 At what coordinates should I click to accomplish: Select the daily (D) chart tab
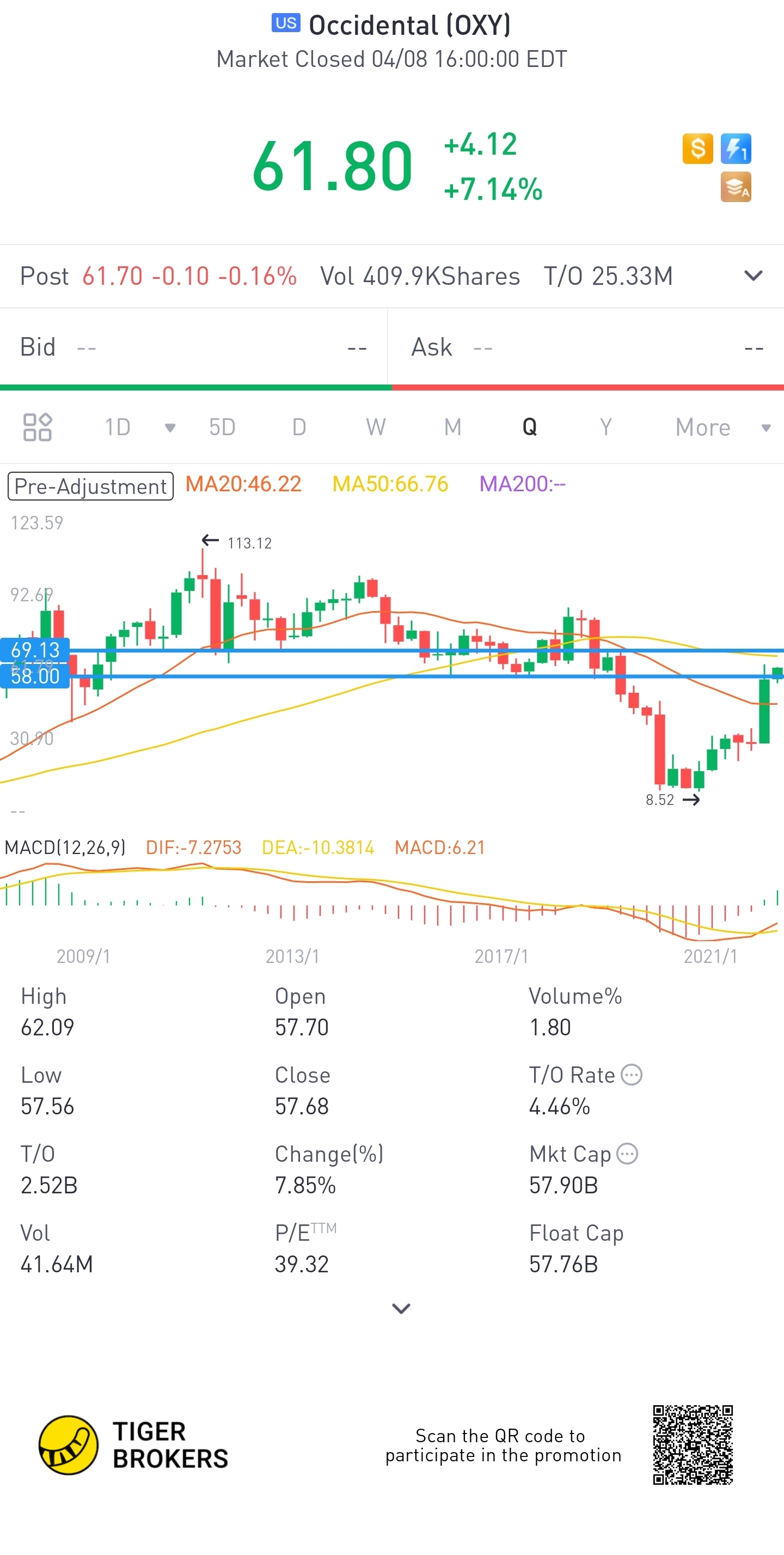click(299, 428)
